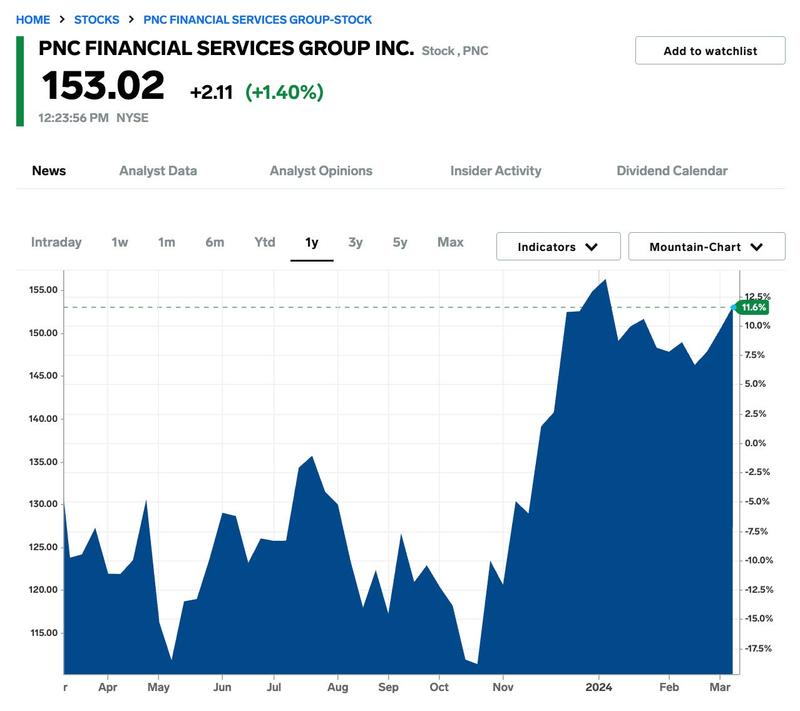The height and width of the screenshot is (711, 800).
Task: Click the 10.0% percent axis label
Action: tap(757, 325)
